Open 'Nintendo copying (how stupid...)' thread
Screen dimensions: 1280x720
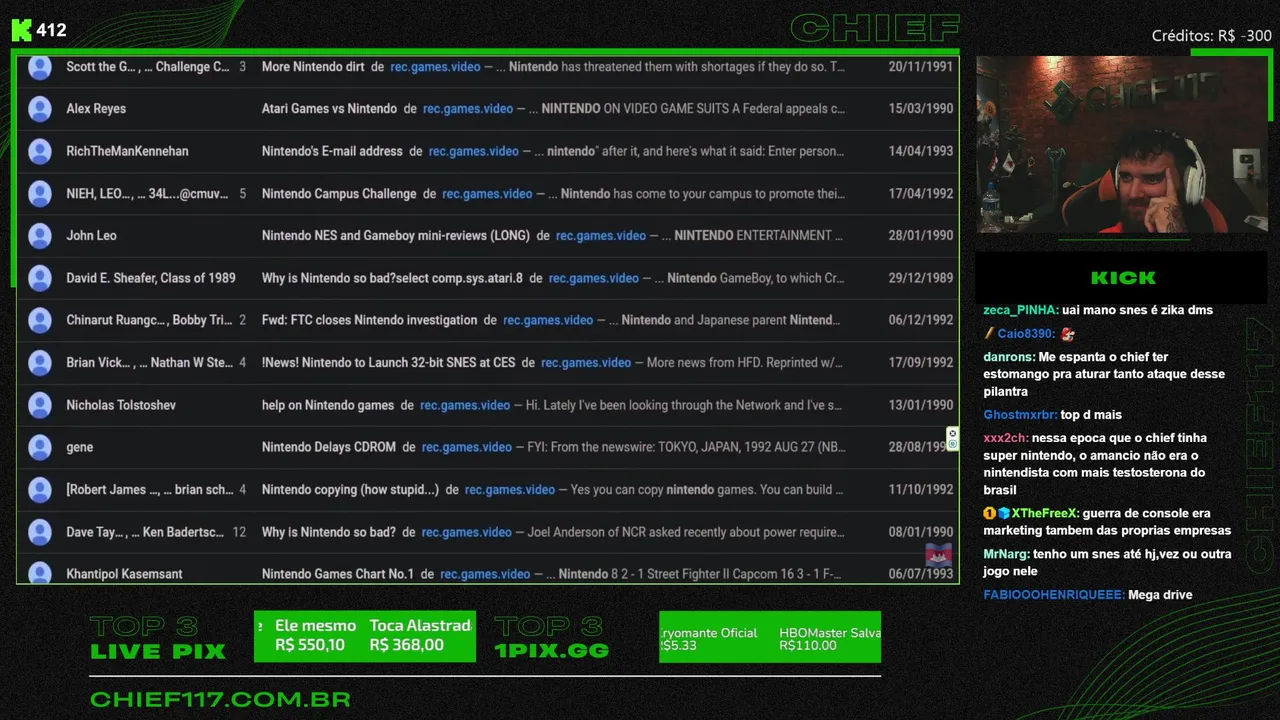351,490
